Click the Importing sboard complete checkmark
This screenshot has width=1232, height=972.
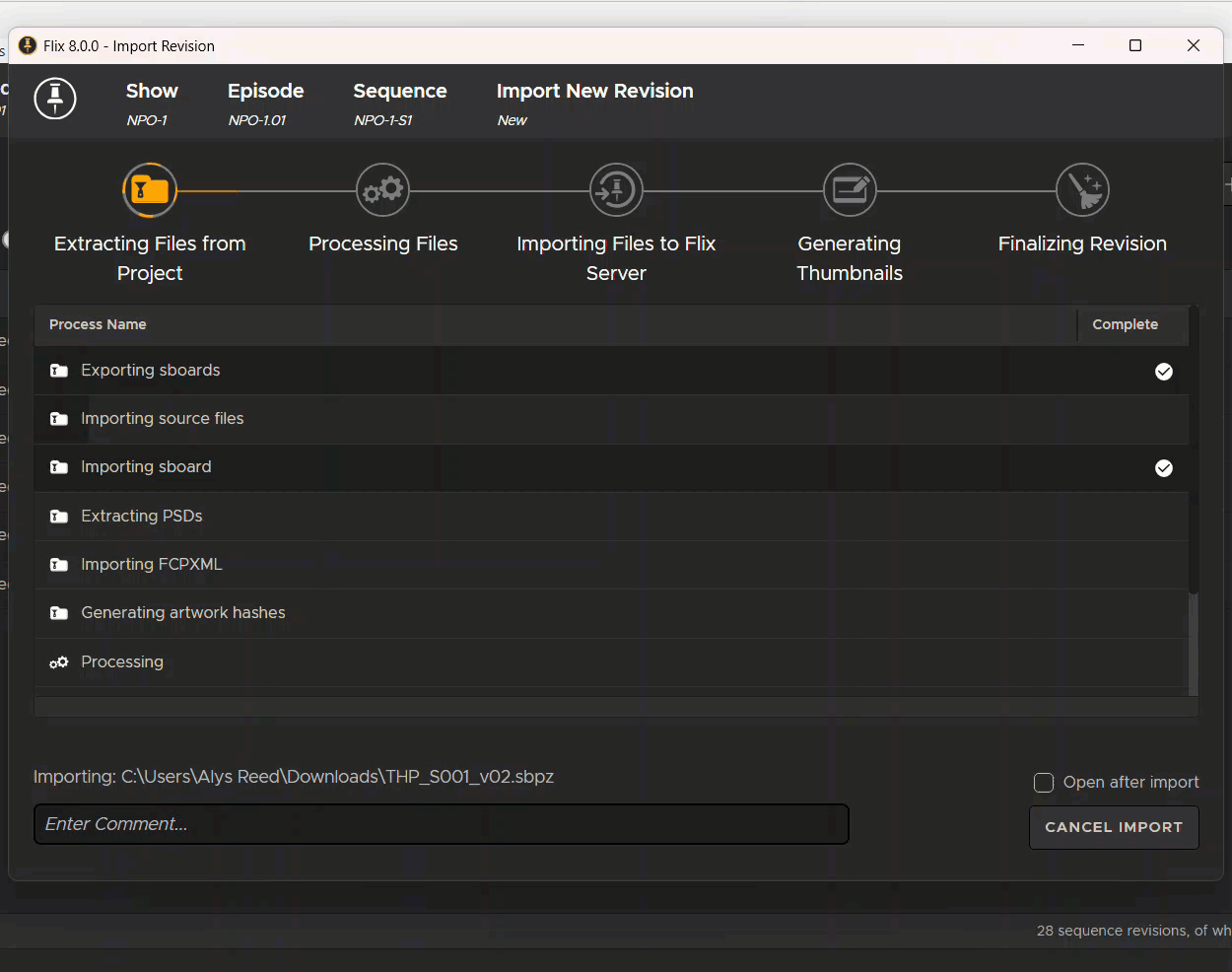tap(1164, 468)
